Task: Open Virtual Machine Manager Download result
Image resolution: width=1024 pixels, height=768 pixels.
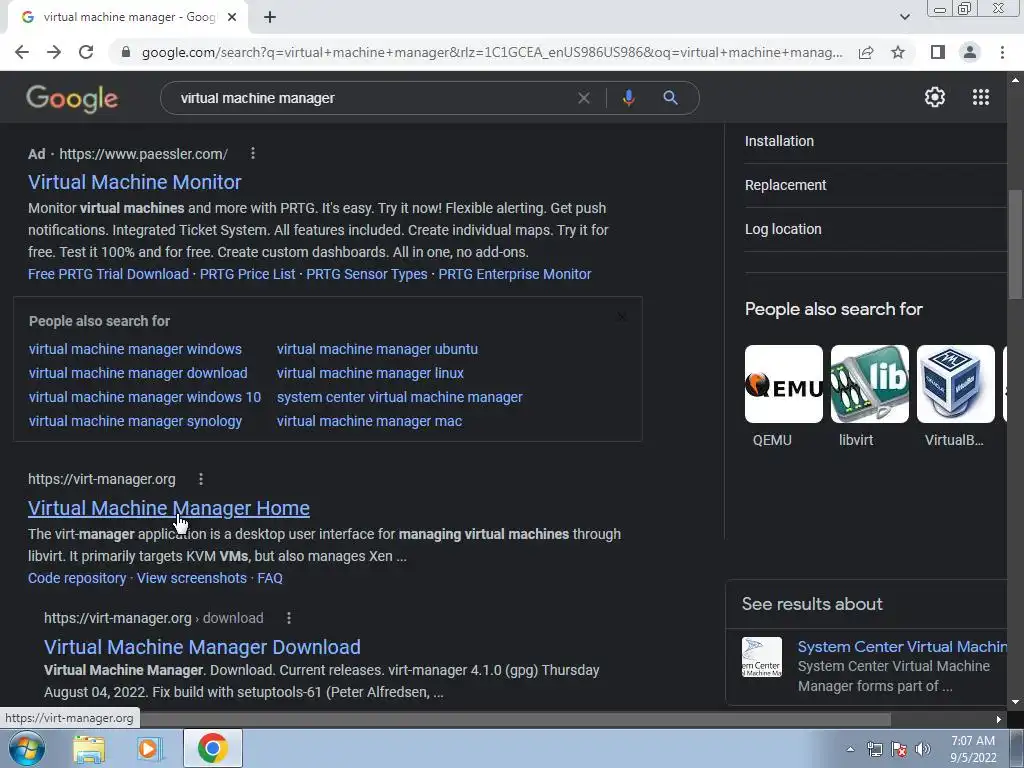Action: (202, 647)
